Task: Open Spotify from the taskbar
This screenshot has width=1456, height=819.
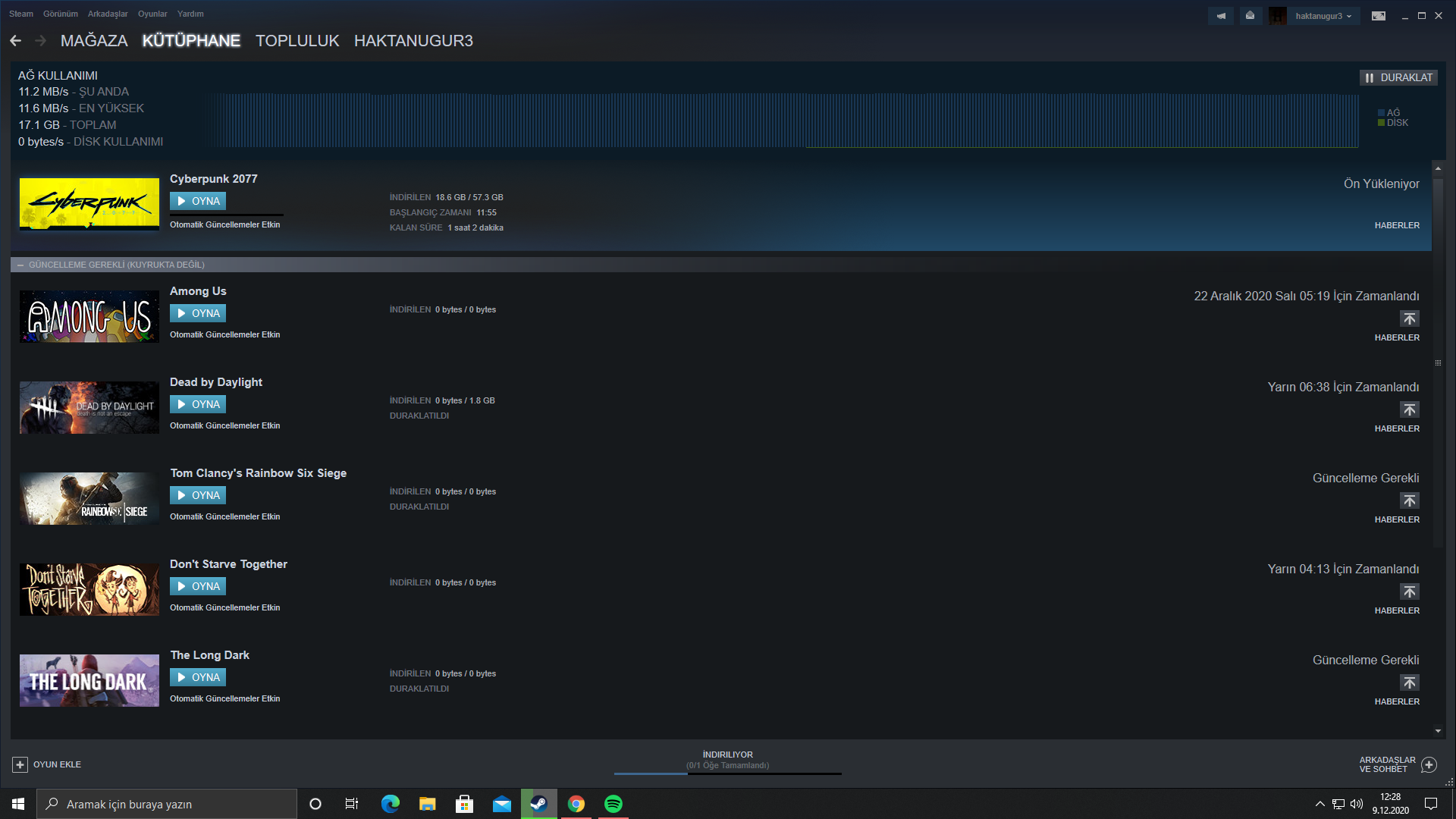Action: (x=613, y=804)
